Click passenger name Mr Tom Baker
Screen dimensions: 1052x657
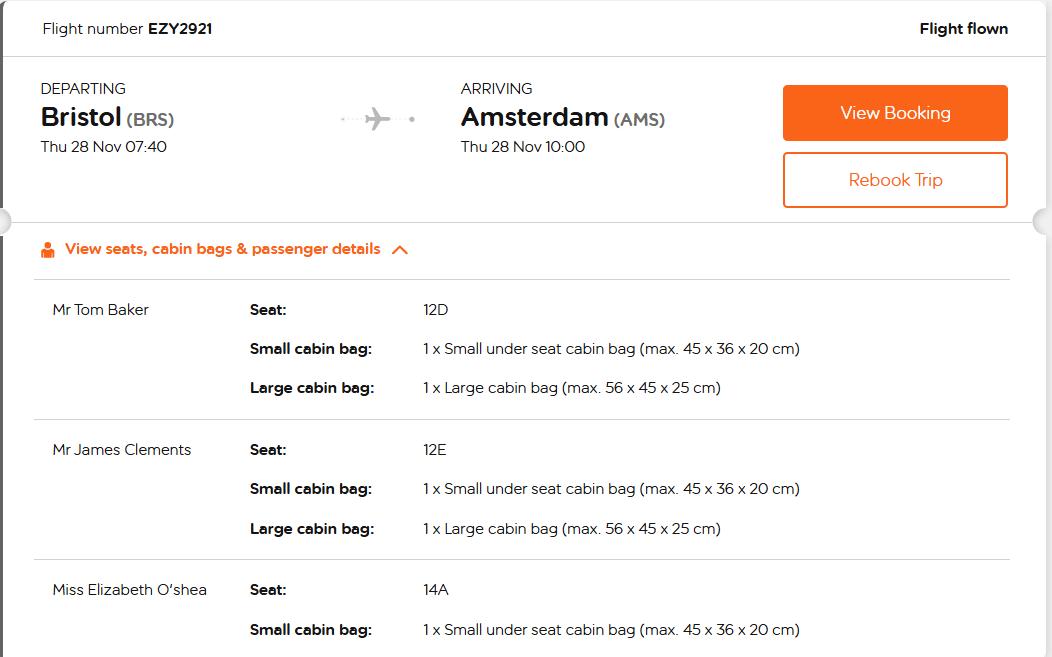tap(100, 310)
